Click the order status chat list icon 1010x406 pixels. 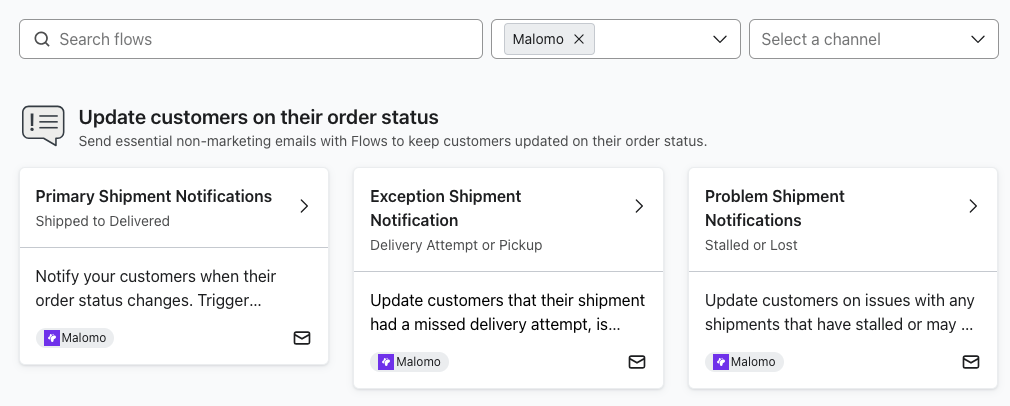pos(43,126)
